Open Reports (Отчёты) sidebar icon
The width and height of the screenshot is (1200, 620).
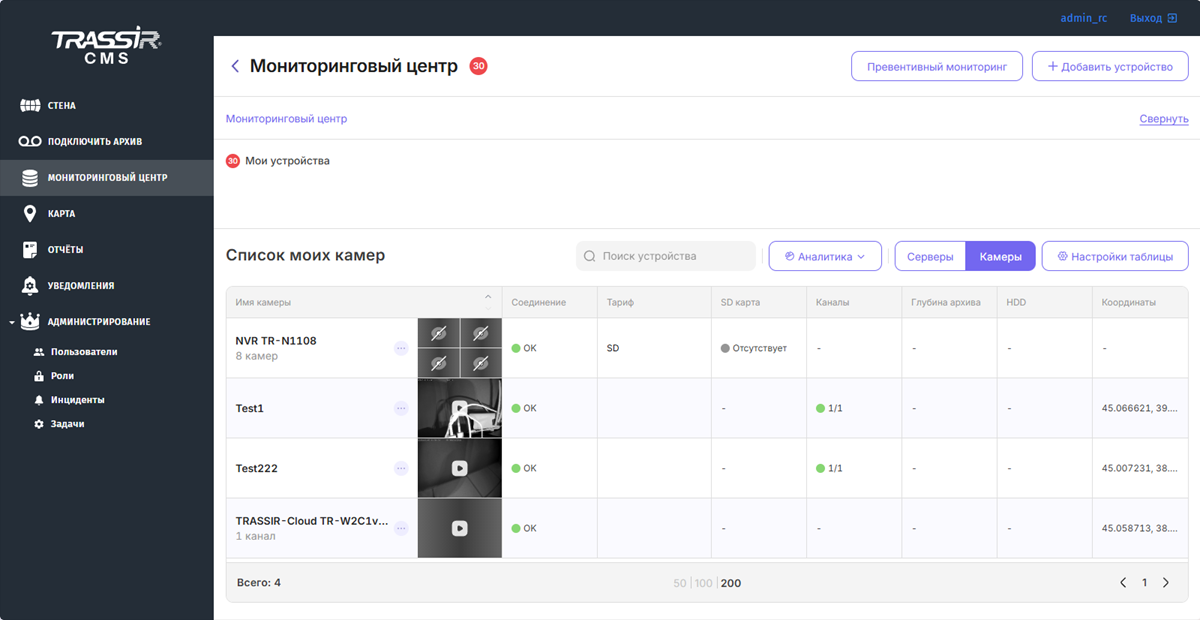click(x=30, y=250)
